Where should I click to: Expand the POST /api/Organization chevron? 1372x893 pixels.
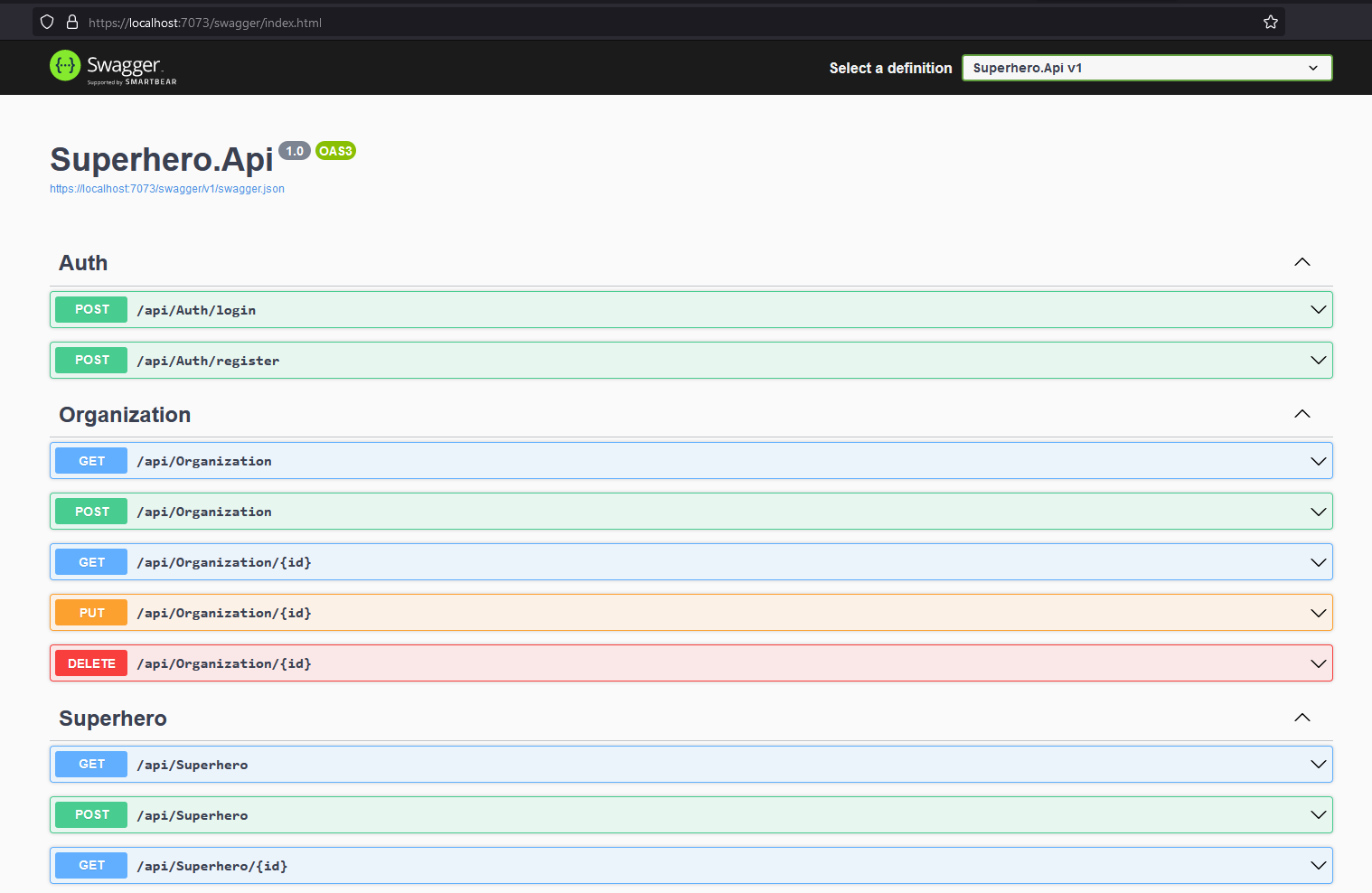[x=1319, y=512]
